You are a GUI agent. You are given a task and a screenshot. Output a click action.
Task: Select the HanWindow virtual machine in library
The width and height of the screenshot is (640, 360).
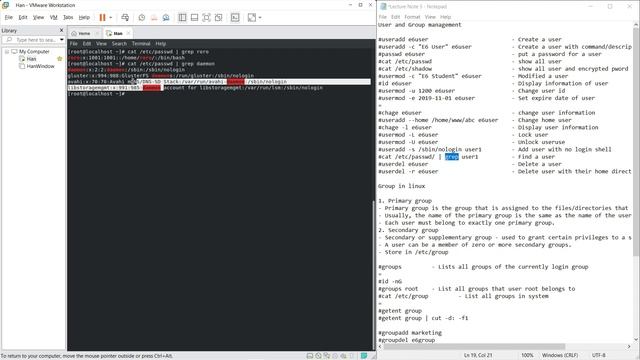40,66
